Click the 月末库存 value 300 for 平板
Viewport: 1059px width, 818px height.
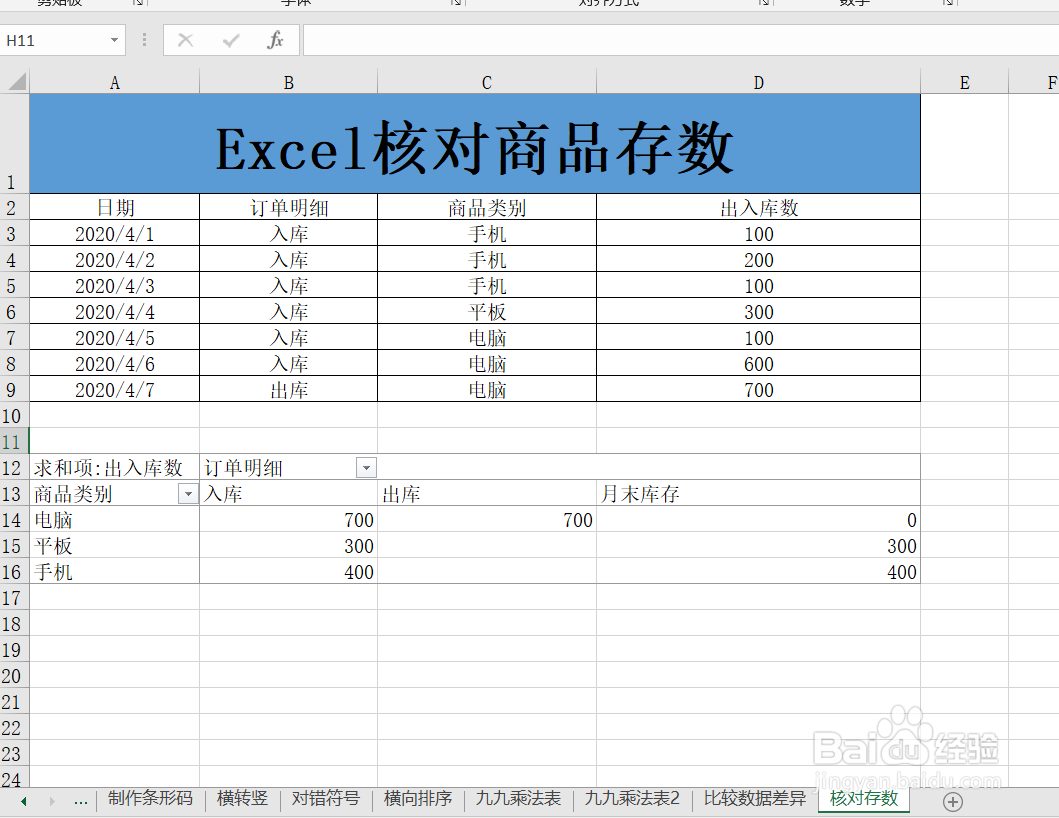(758, 546)
